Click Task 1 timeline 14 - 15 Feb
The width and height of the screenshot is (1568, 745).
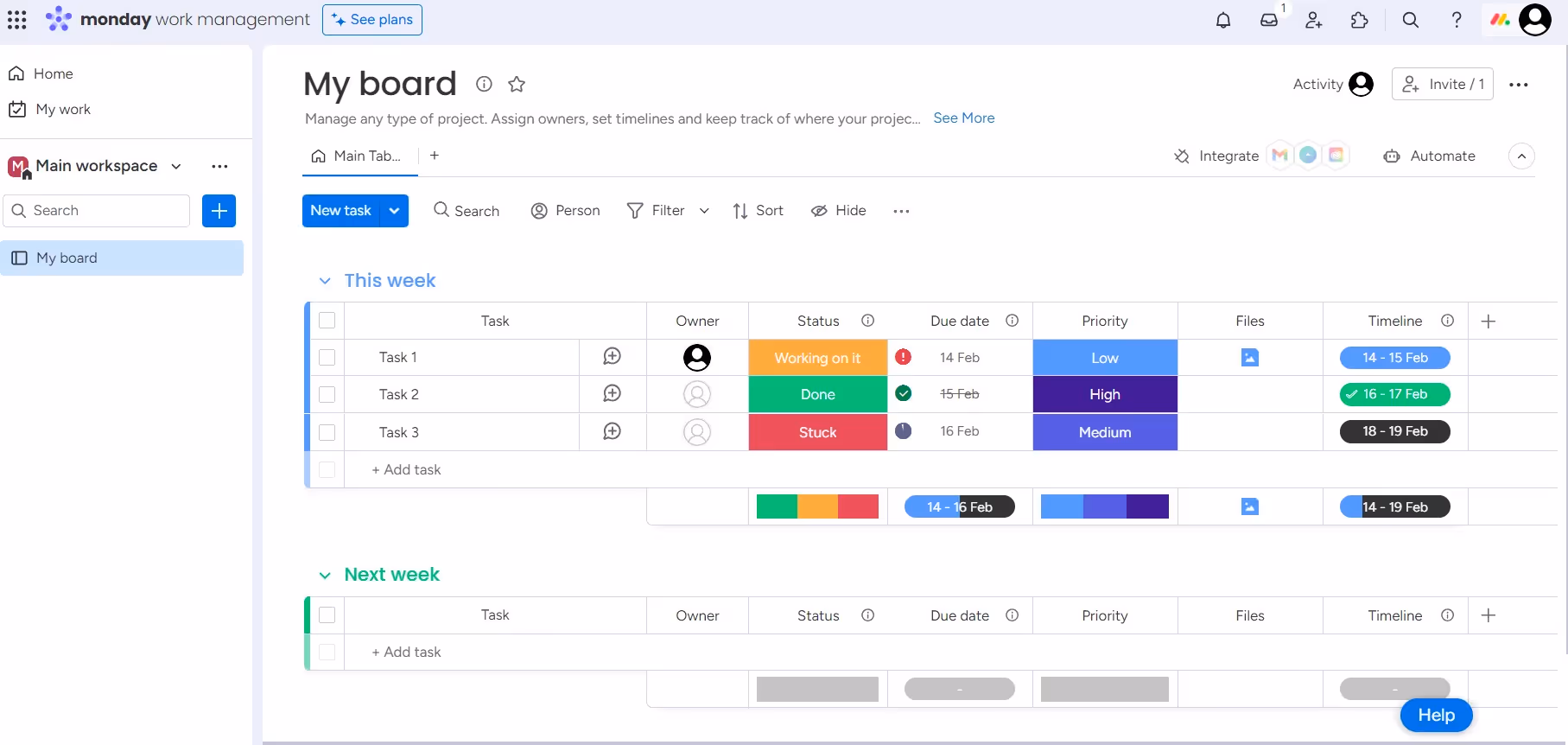[1395, 358]
